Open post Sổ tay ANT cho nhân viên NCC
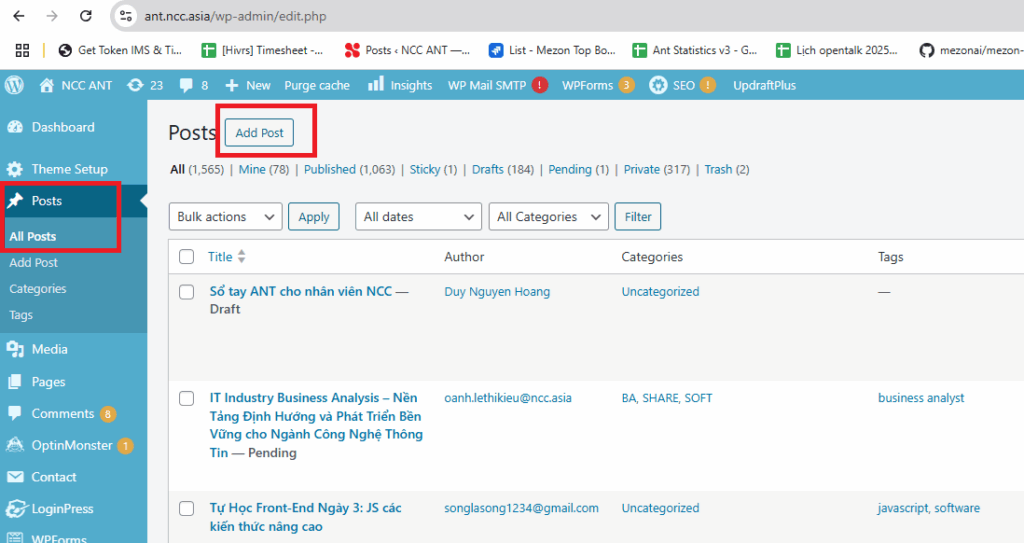1024x543 pixels. coord(300,291)
